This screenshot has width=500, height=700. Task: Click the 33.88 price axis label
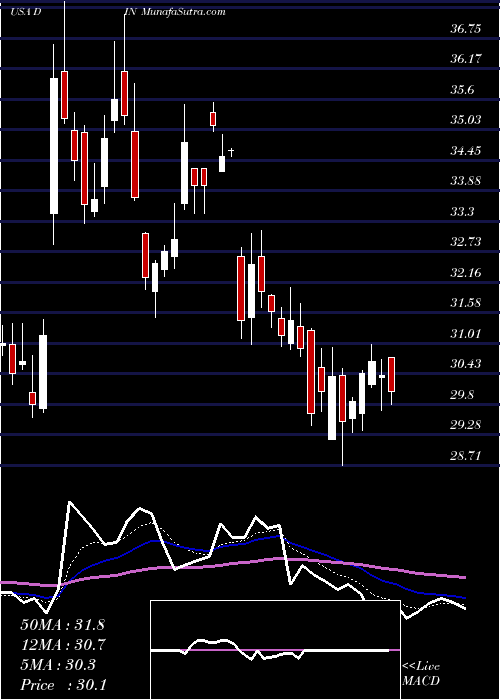tap(466, 181)
